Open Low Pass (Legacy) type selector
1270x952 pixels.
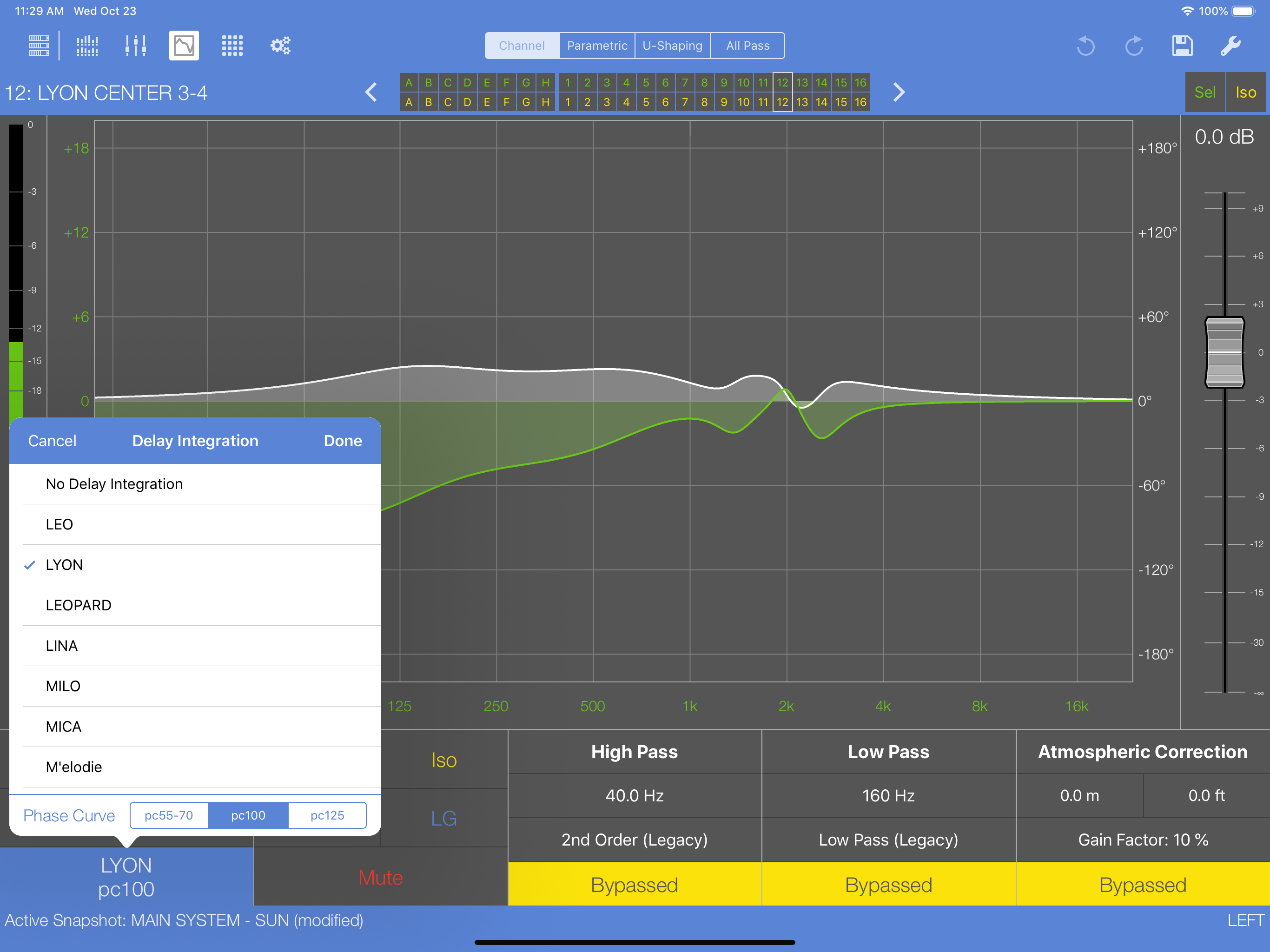[x=888, y=840]
